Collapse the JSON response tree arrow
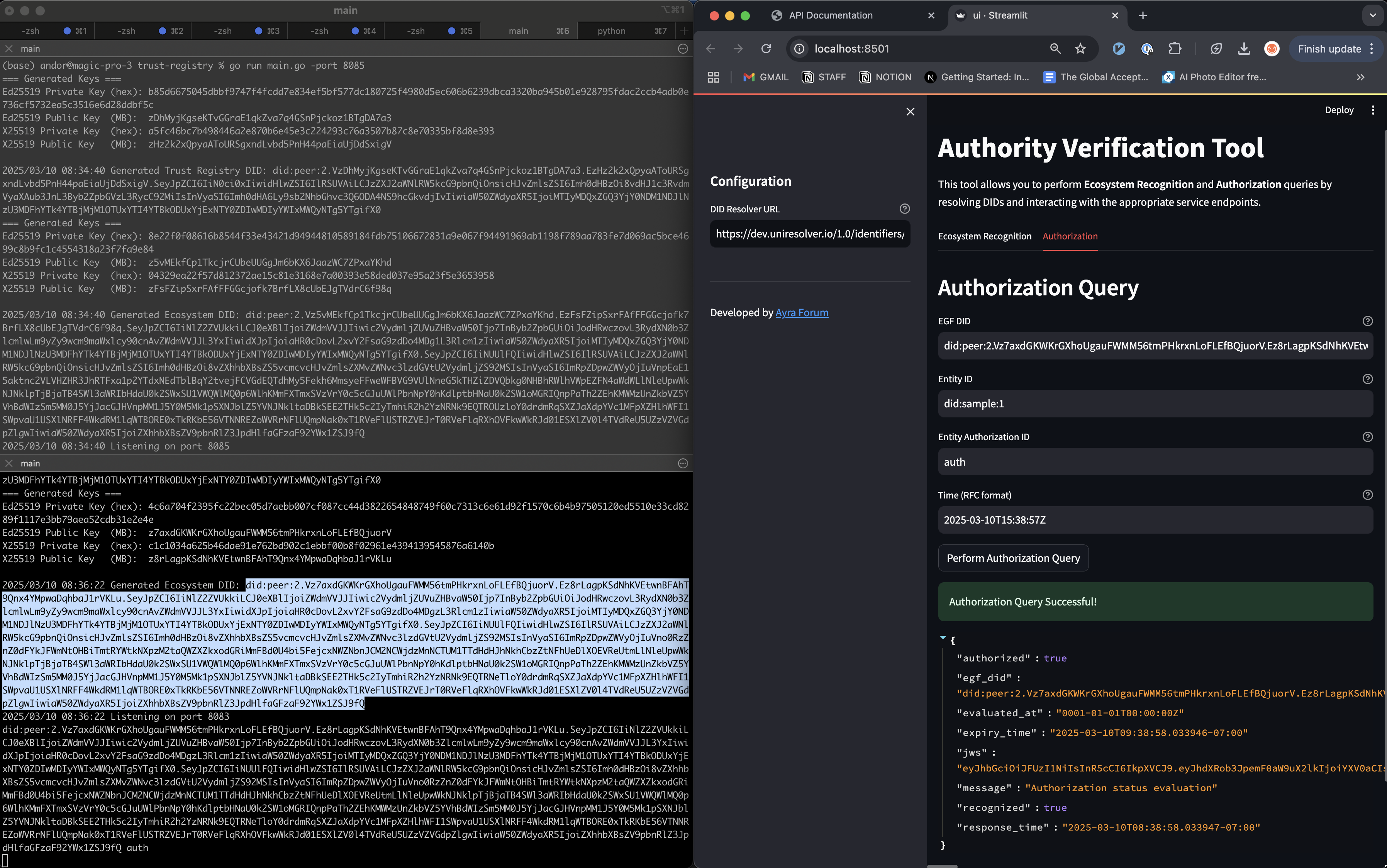The image size is (1387, 868). (x=943, y=638)
